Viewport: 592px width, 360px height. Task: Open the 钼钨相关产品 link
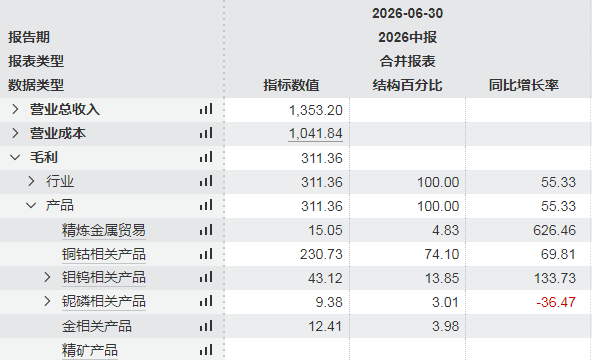coord(104,278)
